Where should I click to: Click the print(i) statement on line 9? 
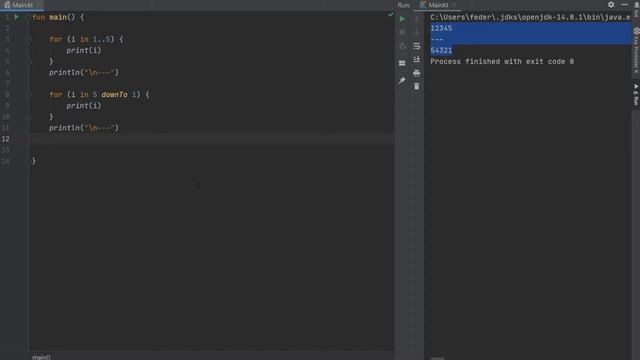pos(84,105)
